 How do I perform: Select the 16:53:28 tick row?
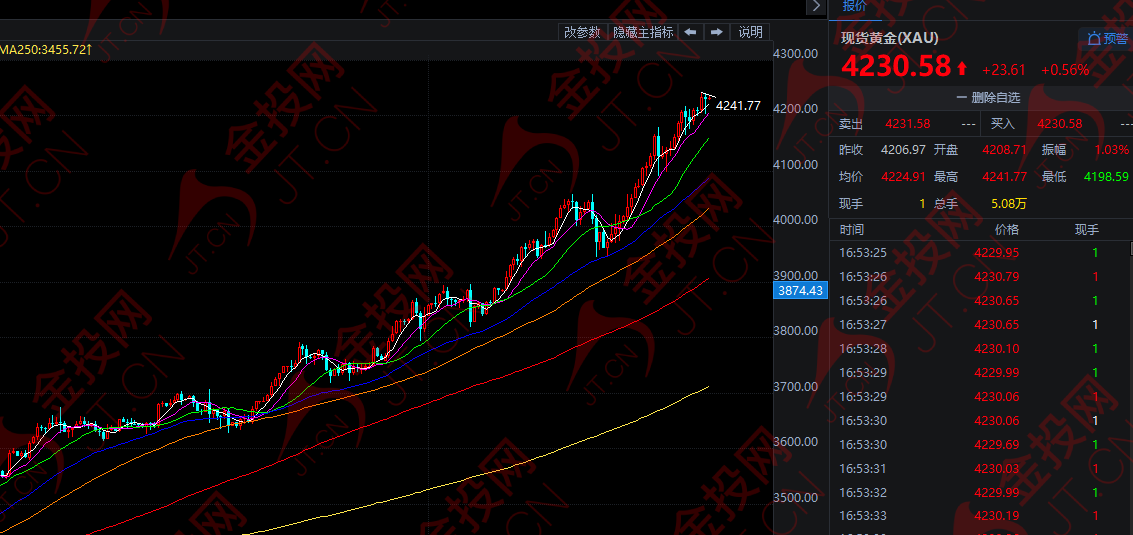[979, 348]
